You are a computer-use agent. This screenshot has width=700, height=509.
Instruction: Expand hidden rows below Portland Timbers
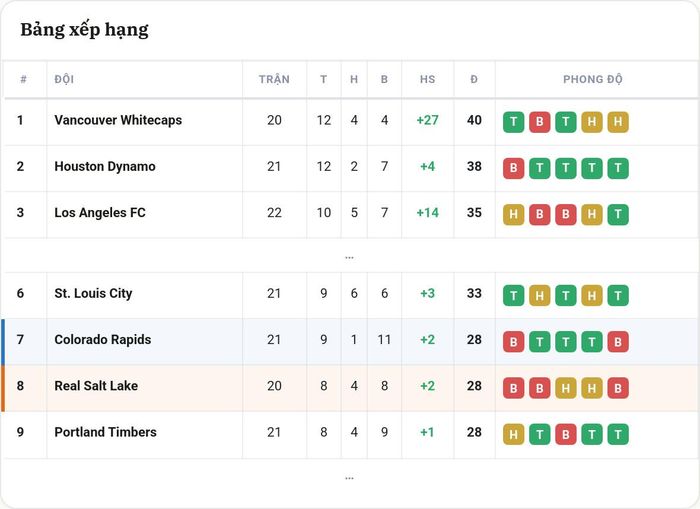[350, 478]
